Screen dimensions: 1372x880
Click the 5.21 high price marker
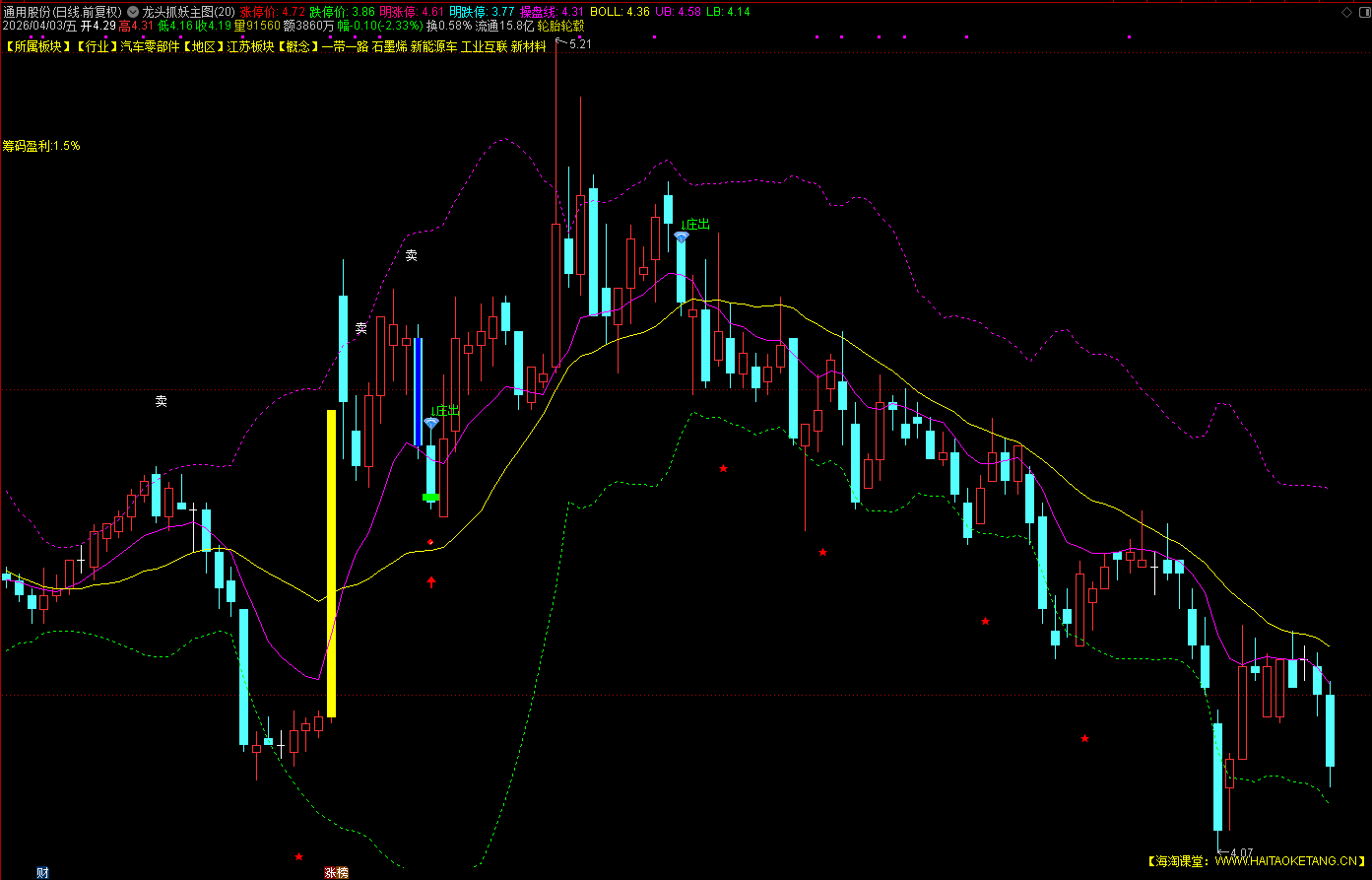(x=579, y=45)
